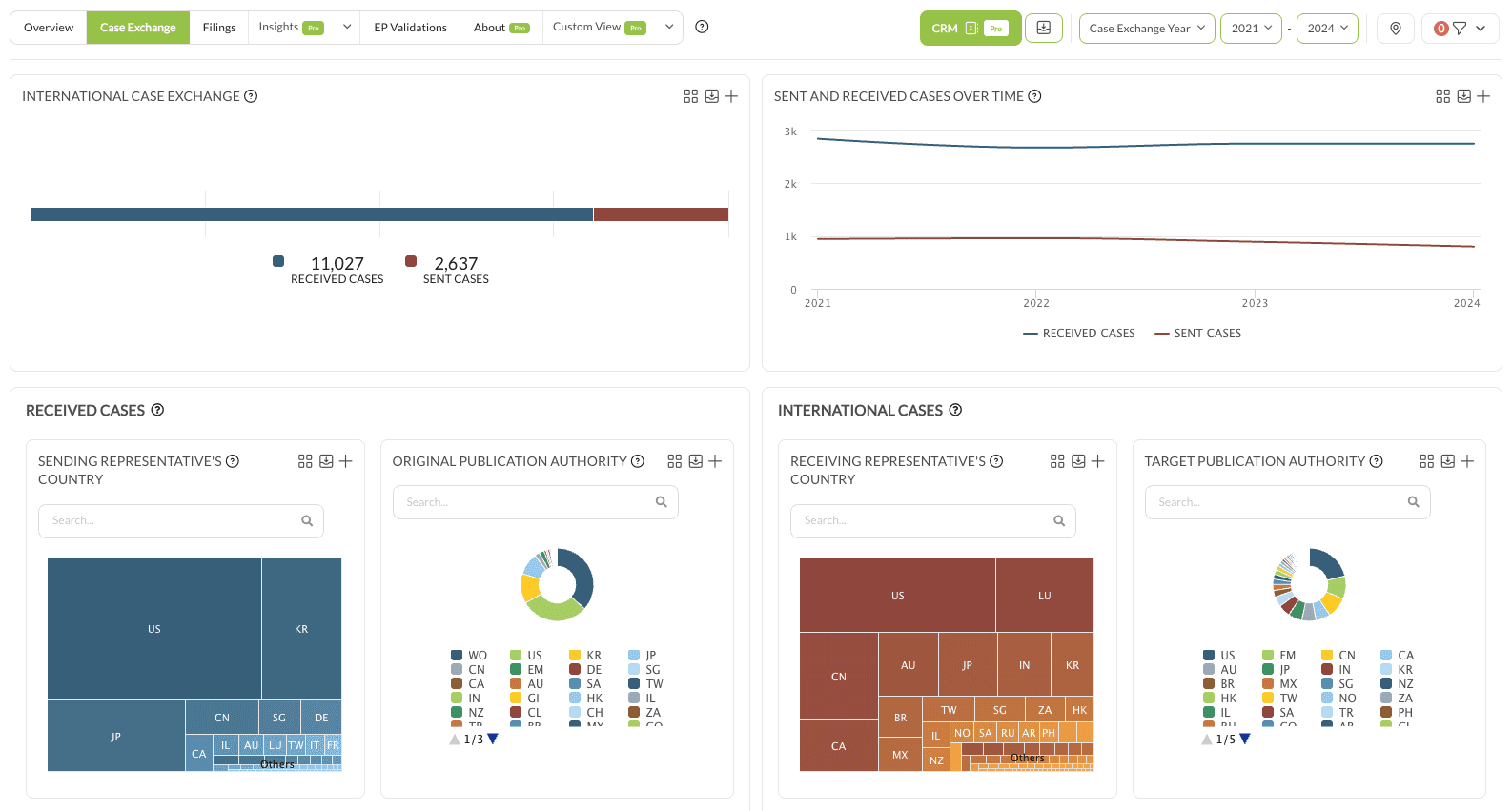This screenshot has width=1512, height=811.
Task: Open the filter dropdown with 0 badge
Action: (x=1460, y=29)
